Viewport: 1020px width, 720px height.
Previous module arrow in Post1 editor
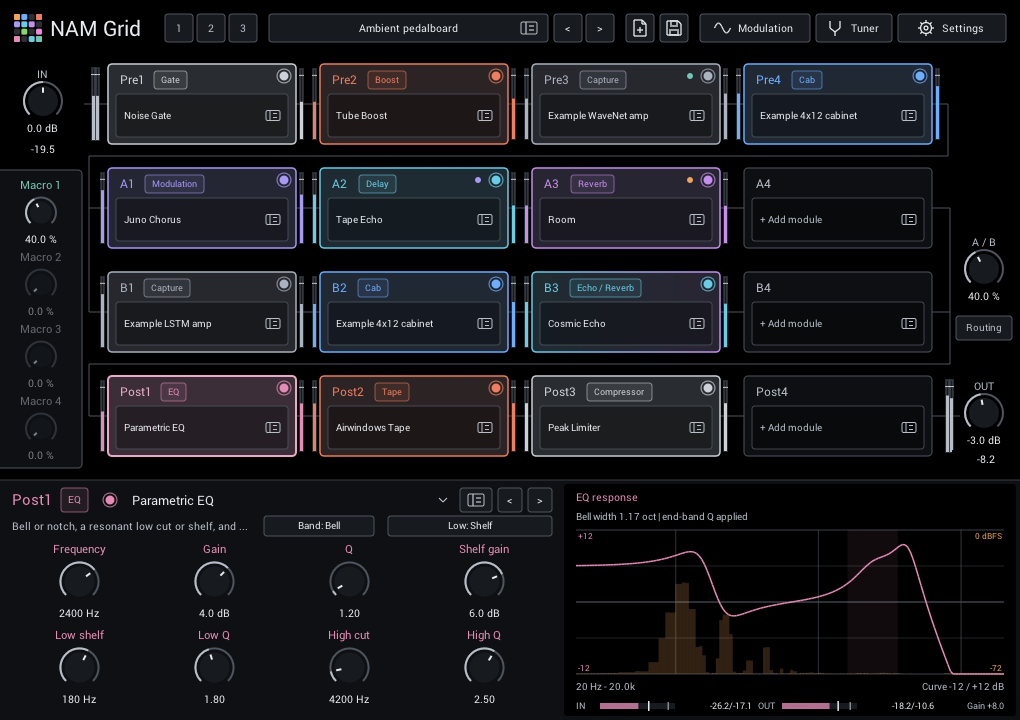(510, 500)
